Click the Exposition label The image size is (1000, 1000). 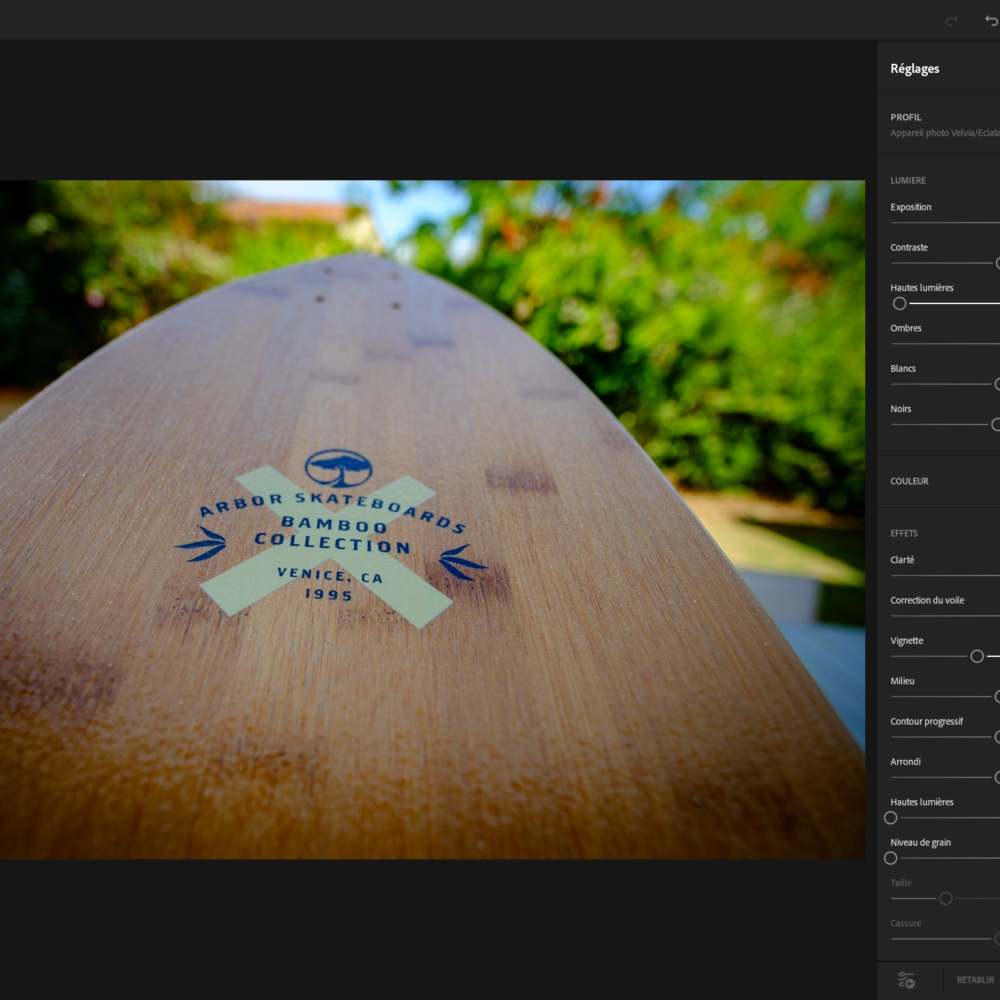(x=911, y=207)
